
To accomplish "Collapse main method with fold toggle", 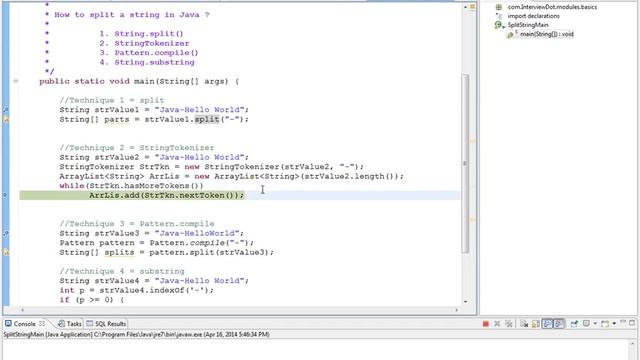I will [16, 81].
